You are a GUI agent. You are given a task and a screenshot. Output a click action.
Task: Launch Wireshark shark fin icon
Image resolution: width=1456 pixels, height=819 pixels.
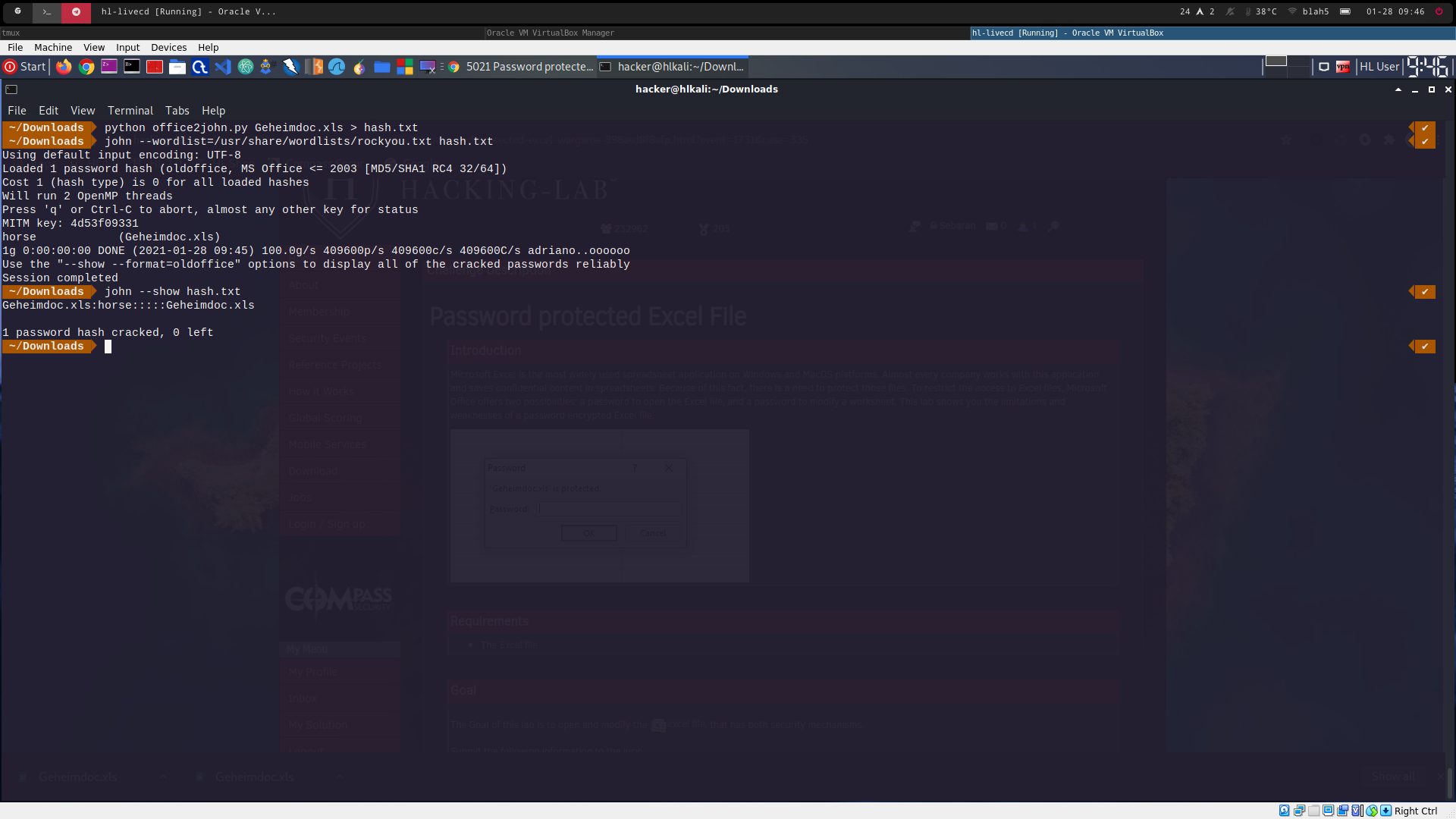tap(337, 67)
